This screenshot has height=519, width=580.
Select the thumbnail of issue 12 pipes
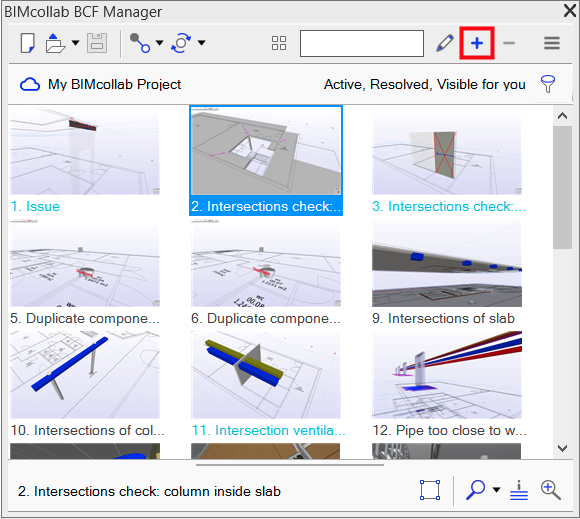tap(447, 375)
